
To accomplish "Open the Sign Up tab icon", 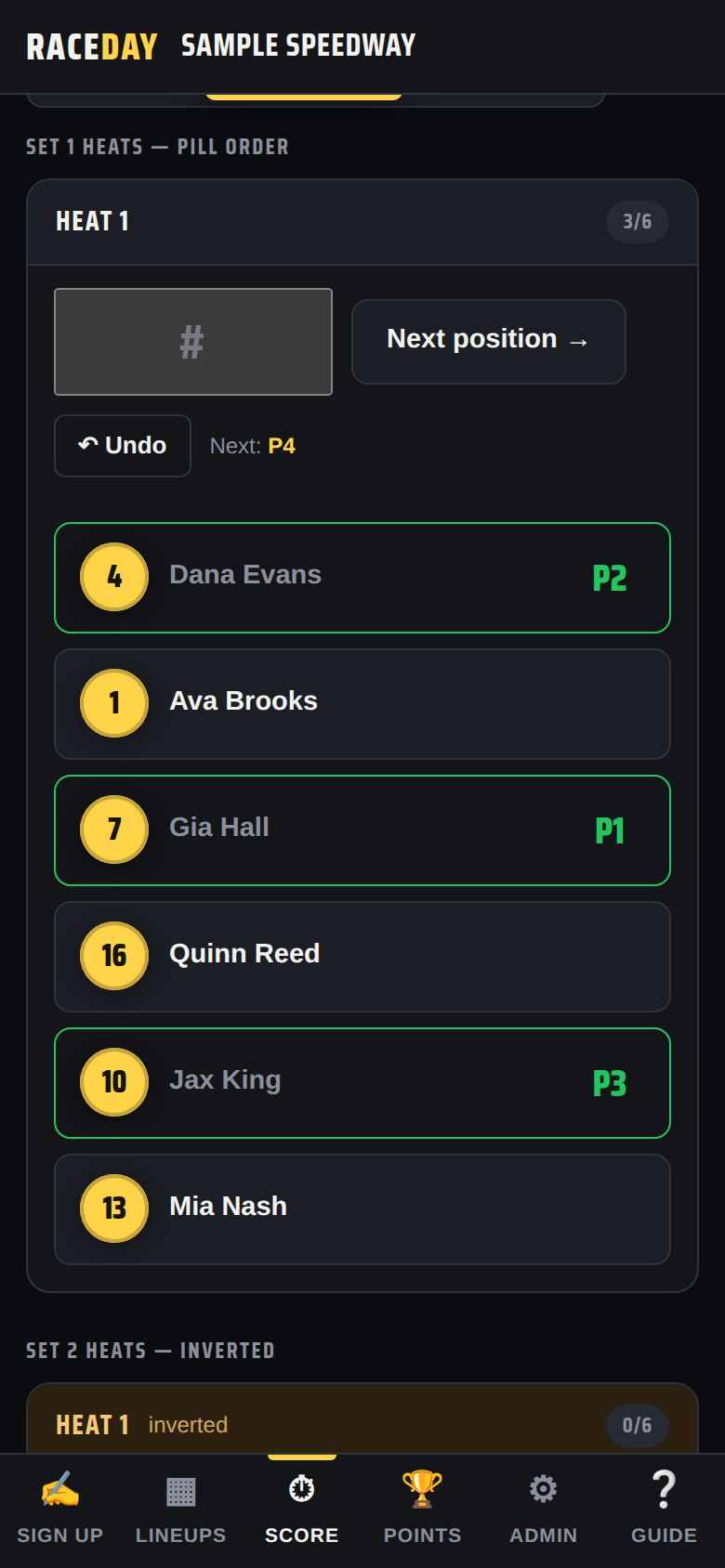I will coord(60,1490).
